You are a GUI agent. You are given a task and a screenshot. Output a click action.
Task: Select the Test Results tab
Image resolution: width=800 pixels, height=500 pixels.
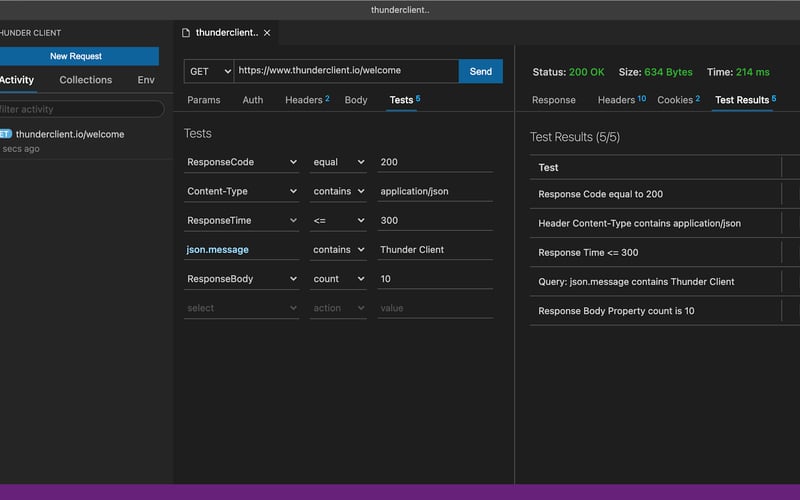pos(745,100)
